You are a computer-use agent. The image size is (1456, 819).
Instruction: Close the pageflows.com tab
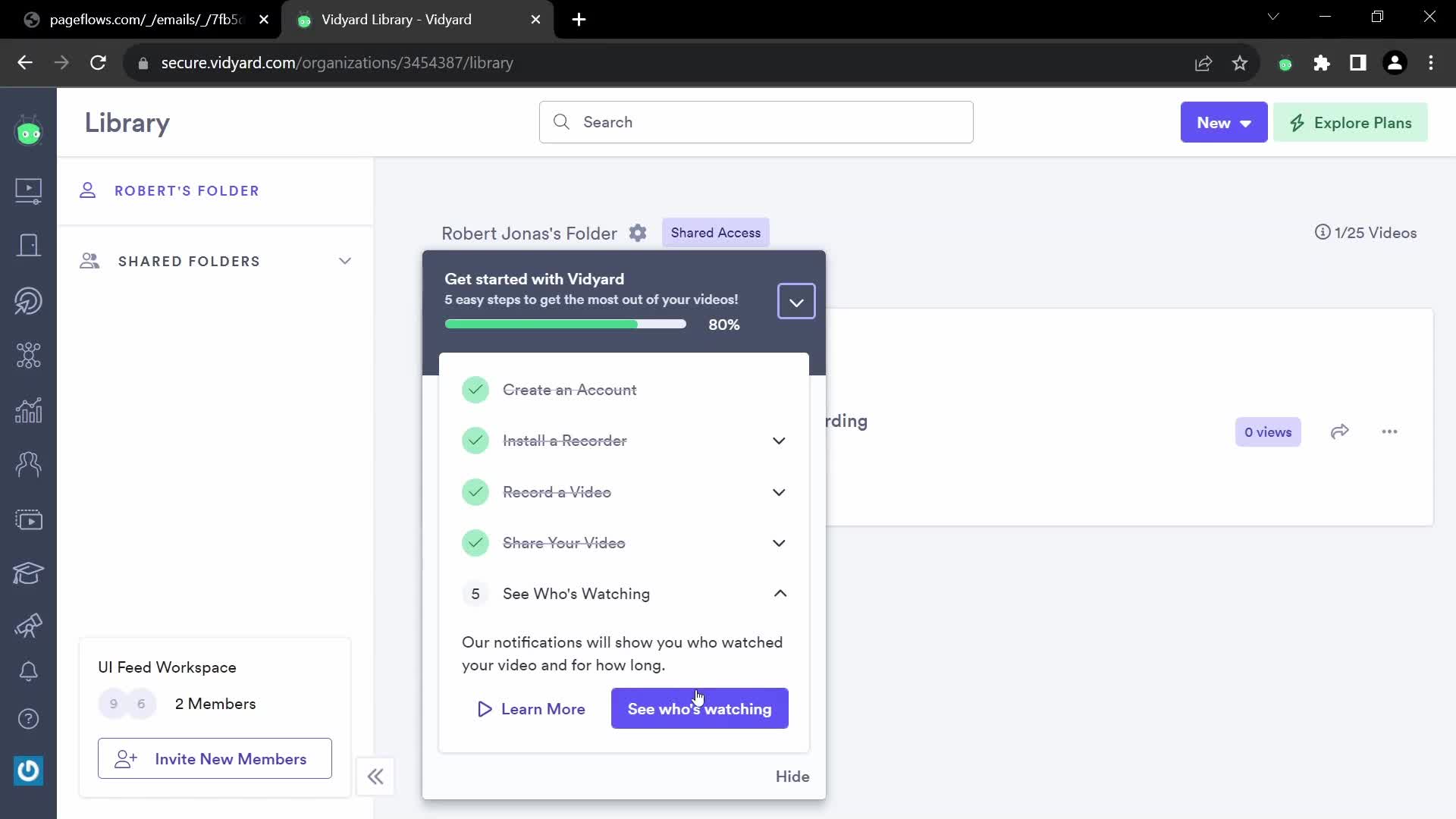point(264,20)
